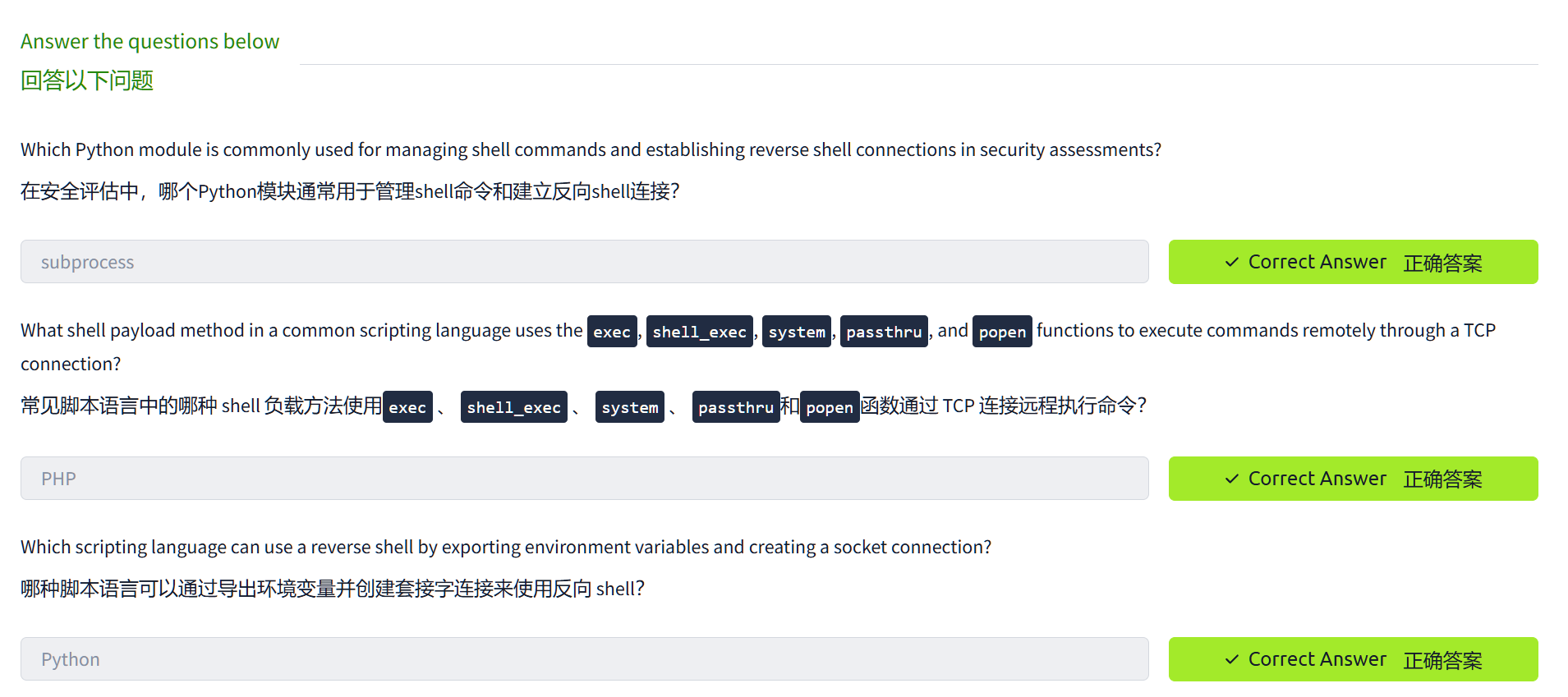Viewport: 1568px width, 697px height.
Task: Click the checkmark icon beside the Python answer
Action: 1231,659
